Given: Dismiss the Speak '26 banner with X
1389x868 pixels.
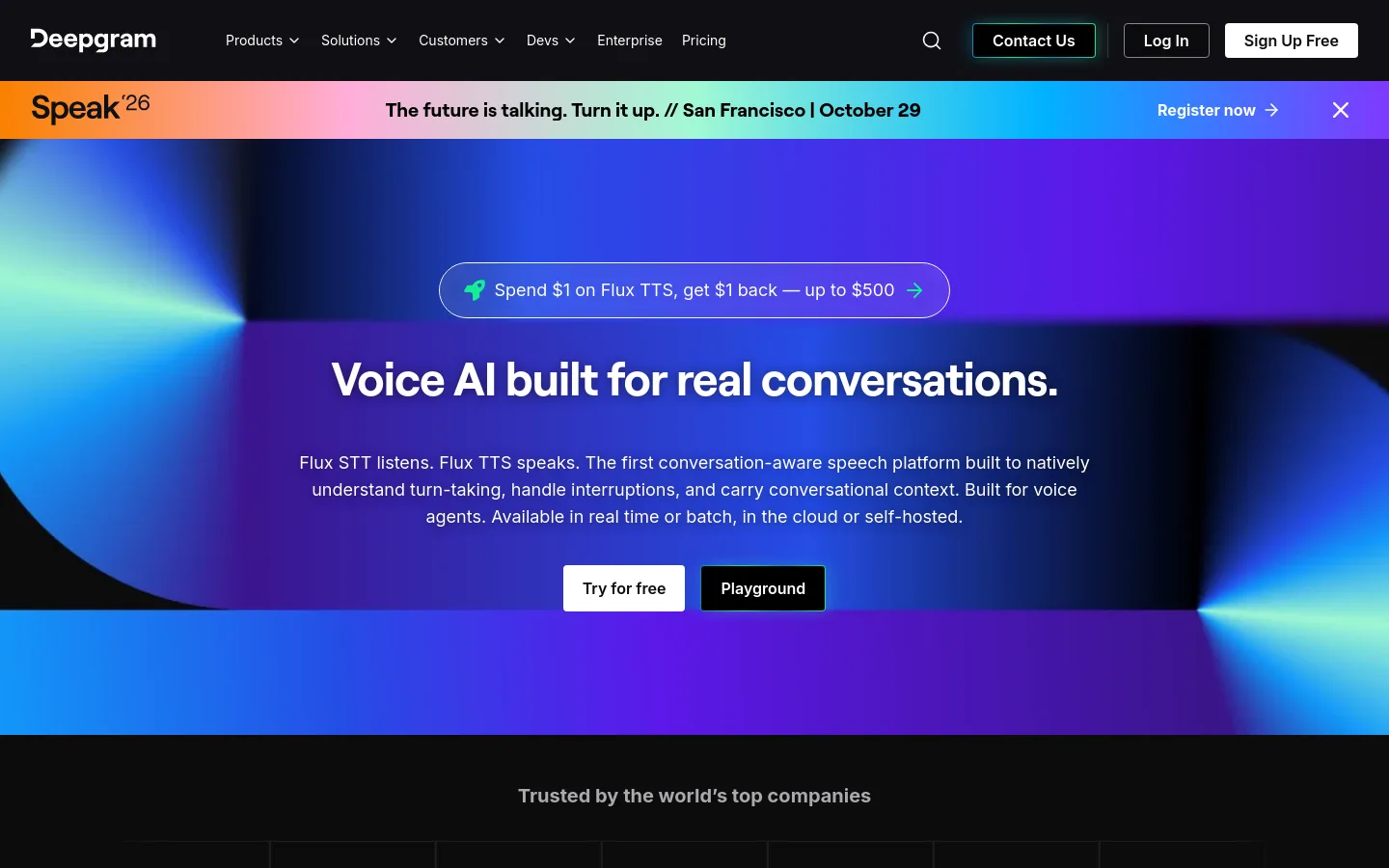Looking at the screenshot, I should (1341, 110).
